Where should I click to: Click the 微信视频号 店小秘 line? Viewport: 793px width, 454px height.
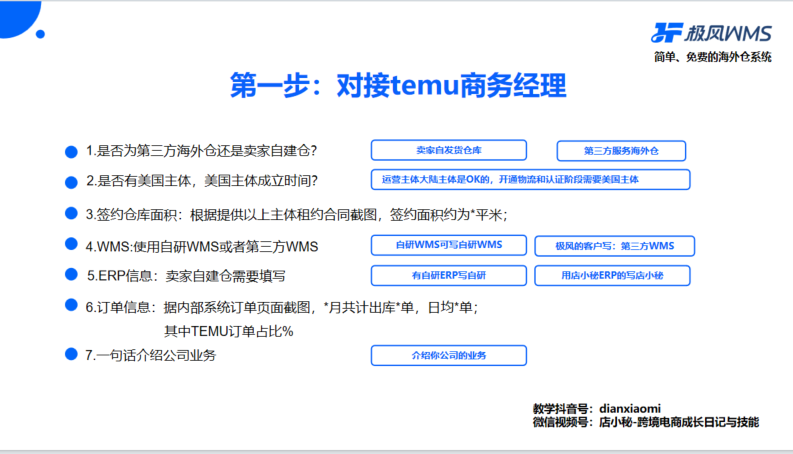pyautogui.click(x=646, y=422)
